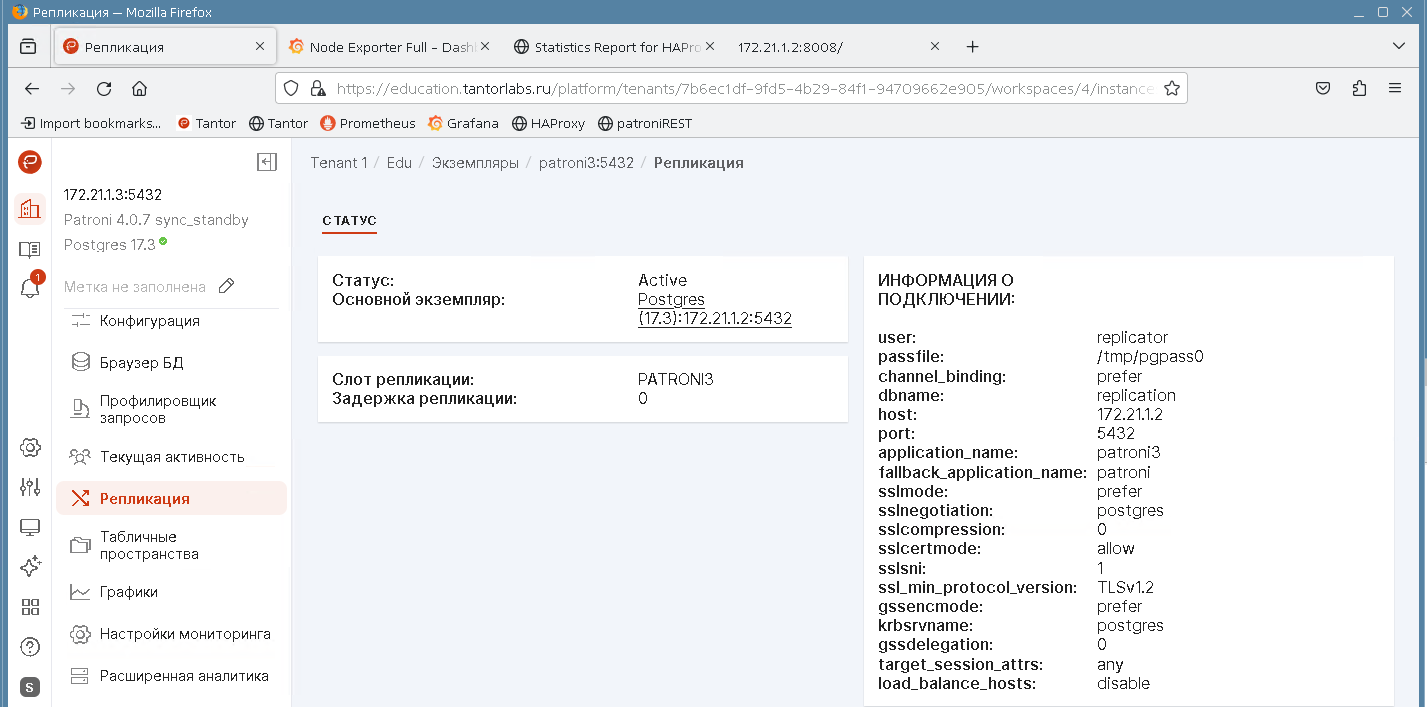Viewport: 1427px width, 707px height.
Task: Collapse the sidebar panel with the arrow icon
Action: 266,162
